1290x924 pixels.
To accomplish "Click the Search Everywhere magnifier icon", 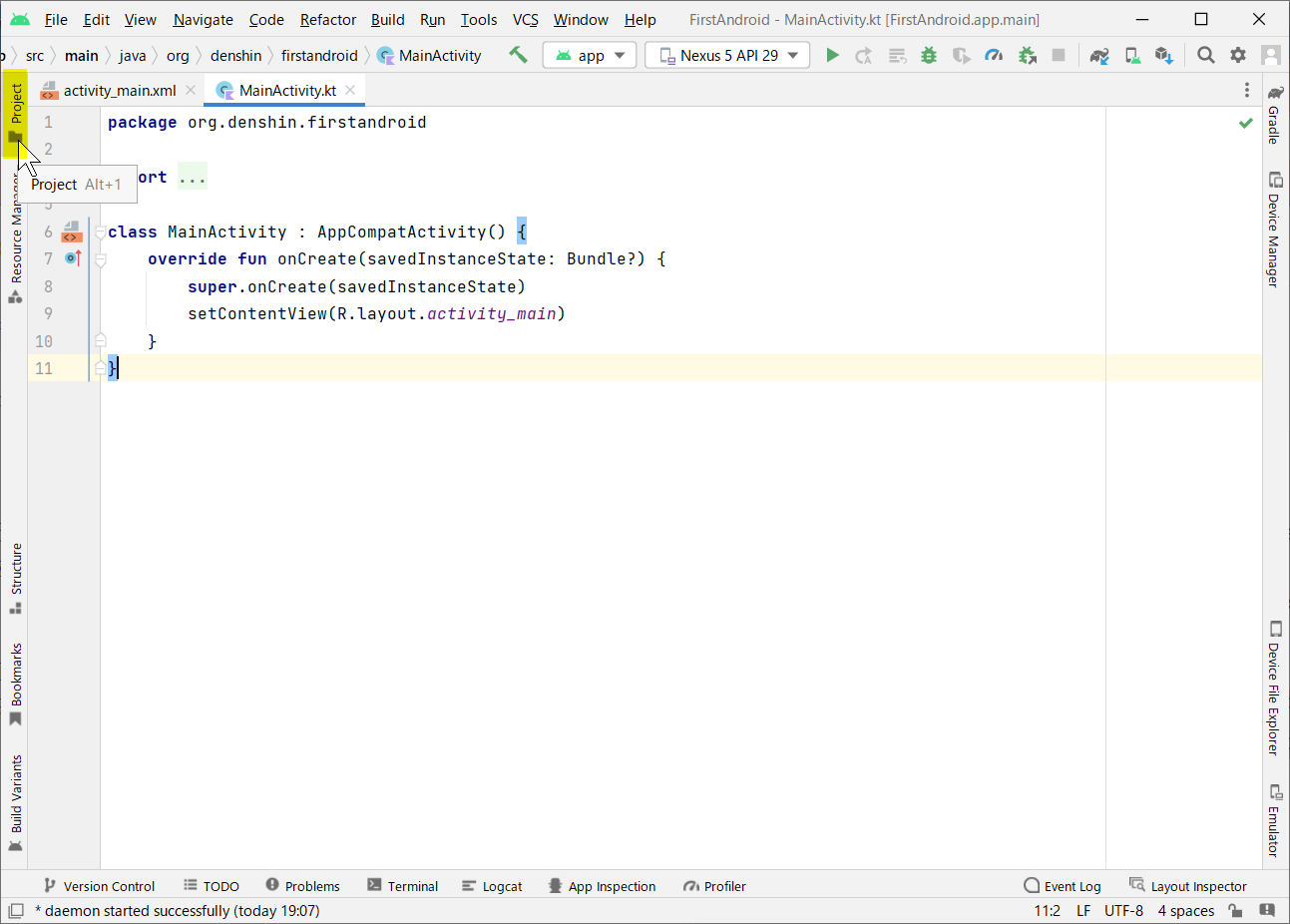I will [1206, 55].
